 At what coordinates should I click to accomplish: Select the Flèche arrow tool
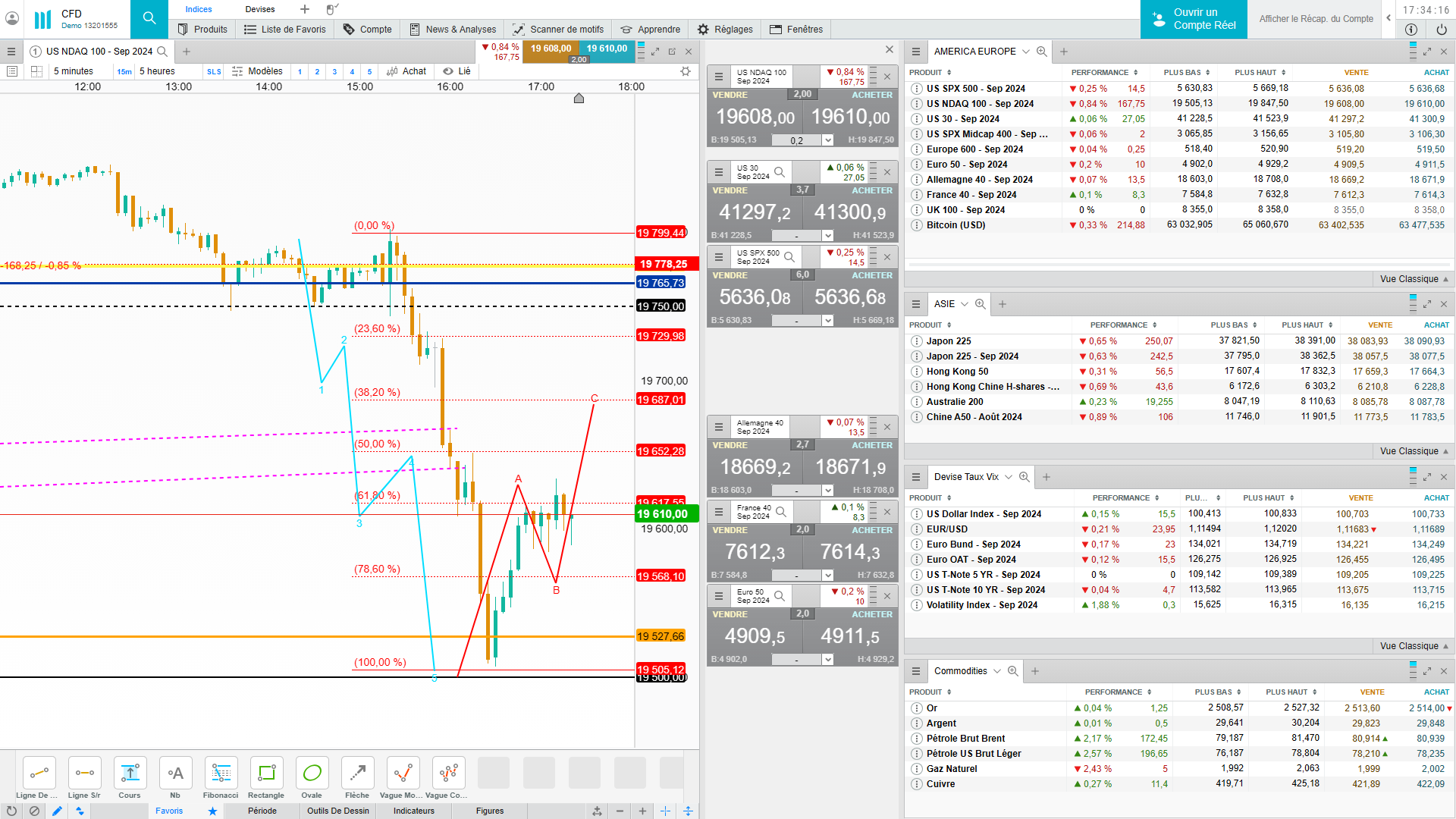357,773
